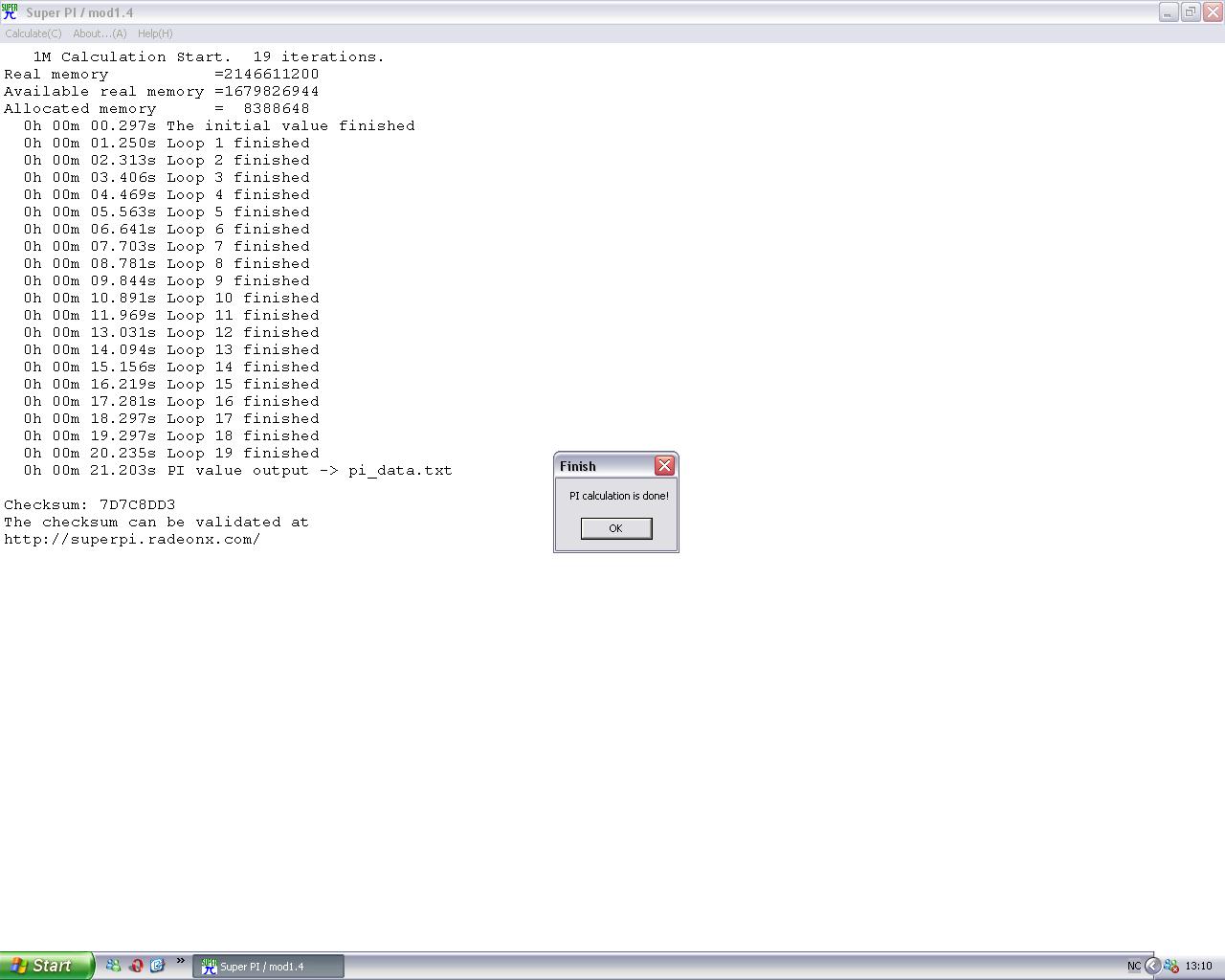Launch Opera browser from Quick Launch
Viewport: 1225px width, 980px height.
point(136,966)
